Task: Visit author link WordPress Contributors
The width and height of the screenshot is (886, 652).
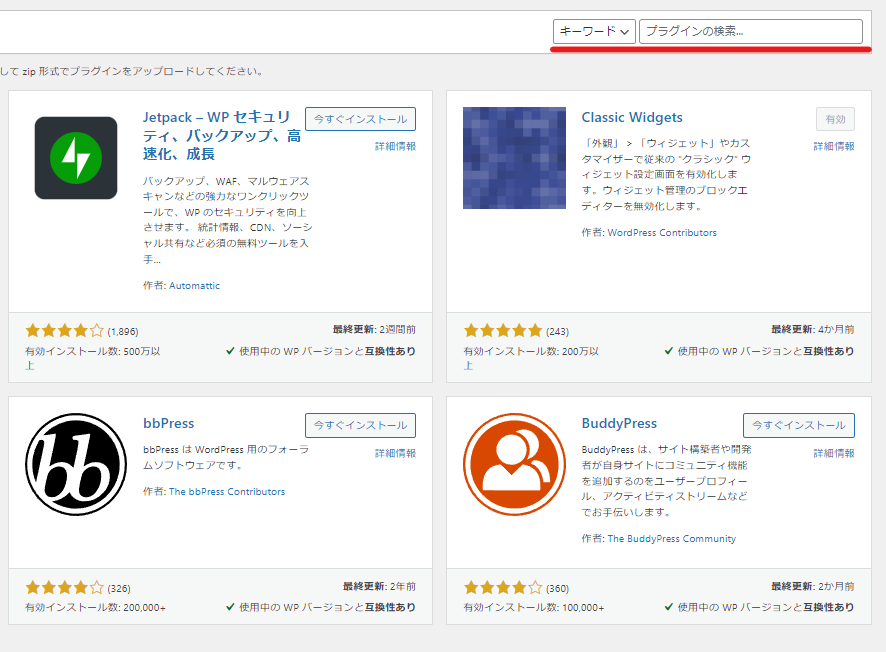Action: click(x=662, y=232)
